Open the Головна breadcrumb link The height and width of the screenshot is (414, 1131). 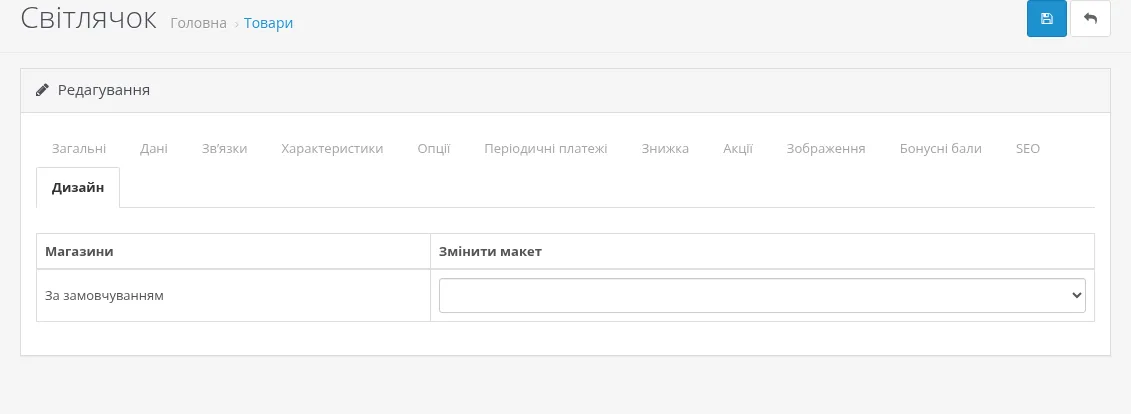198,23
